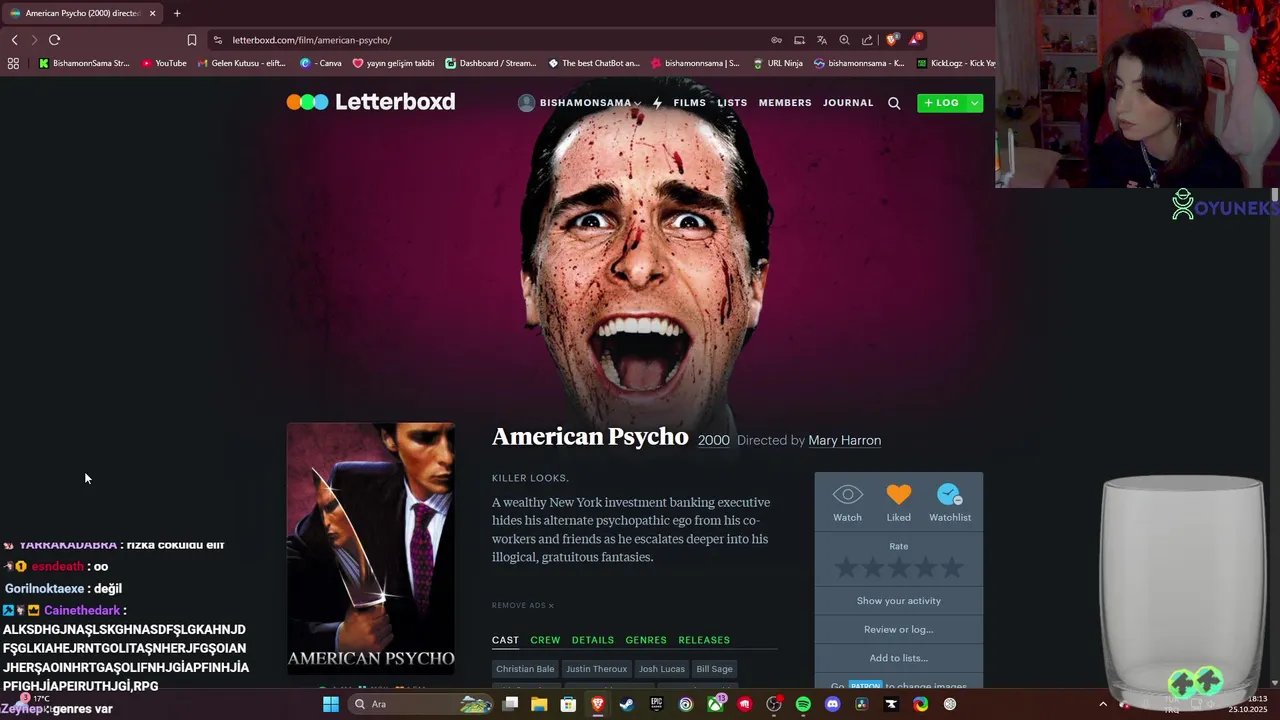Screen dimensions: 1280x720
Task: Open Josh Lucas cast link
Action: coord(662,669)
